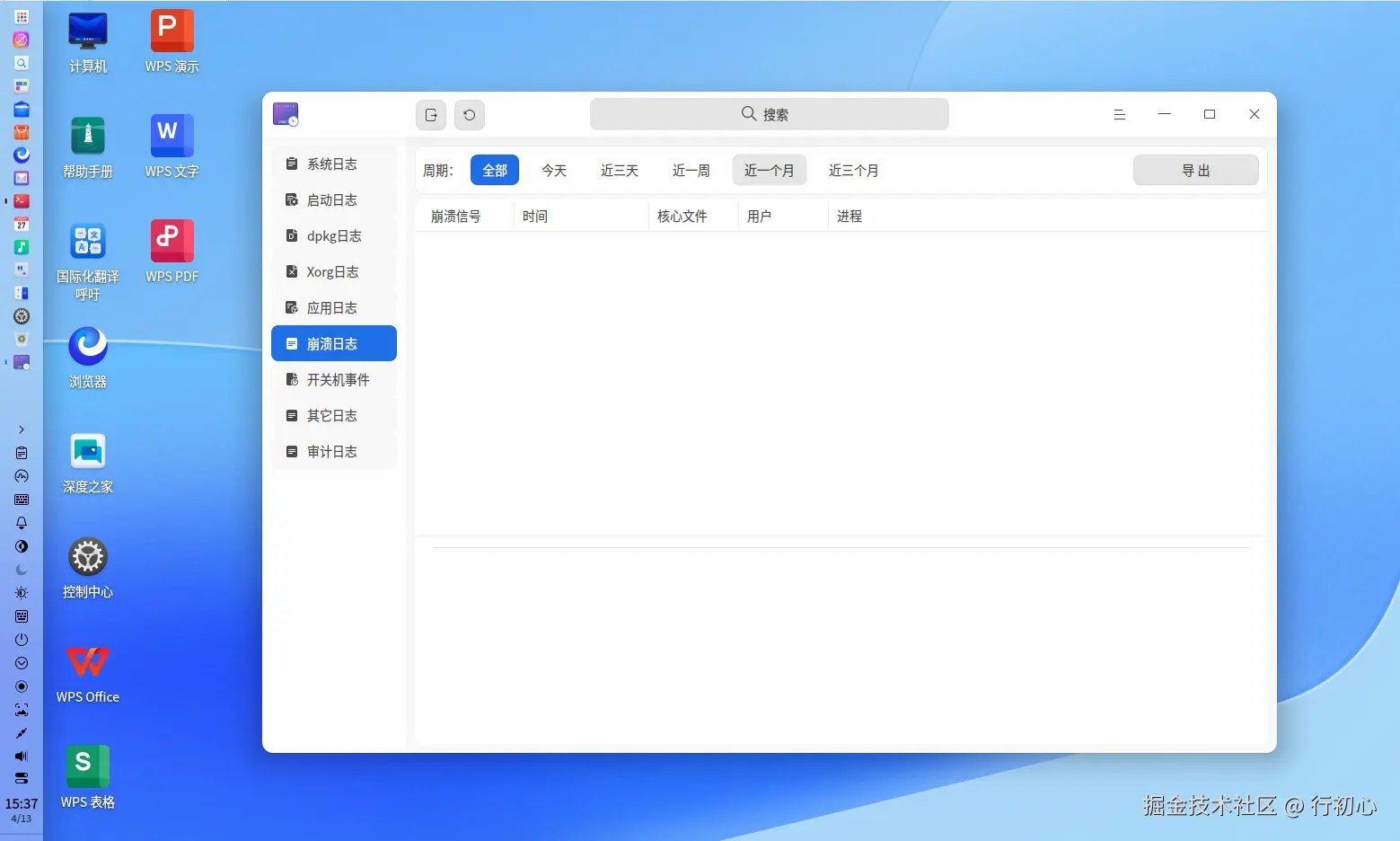This screenshot has height=841, width=1400.
Task: Select the WPS PDF desktop icon
Action: point(172,252)
